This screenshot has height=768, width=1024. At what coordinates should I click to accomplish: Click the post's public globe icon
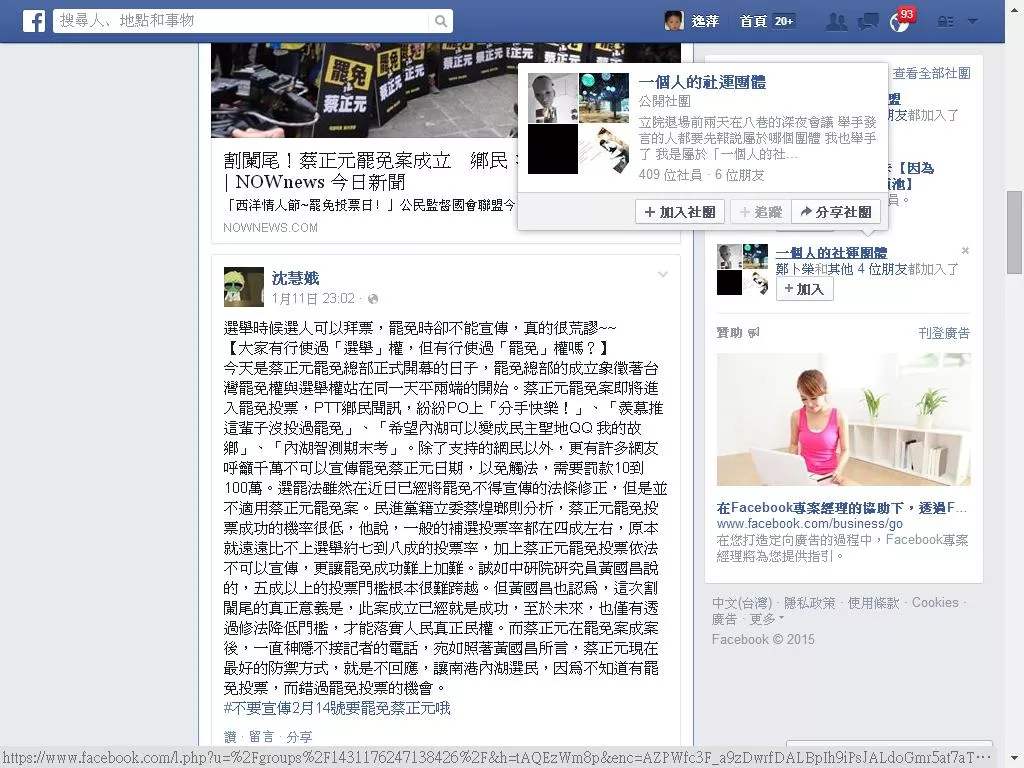[373, 299]
